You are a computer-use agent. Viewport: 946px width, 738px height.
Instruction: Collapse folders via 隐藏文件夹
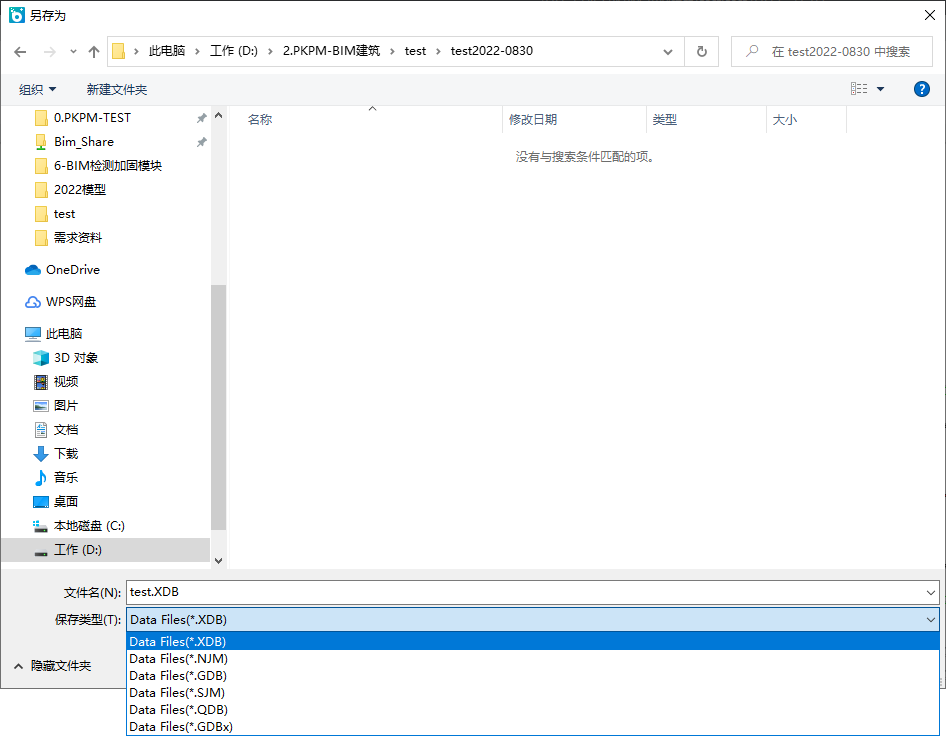pos(60,666)
